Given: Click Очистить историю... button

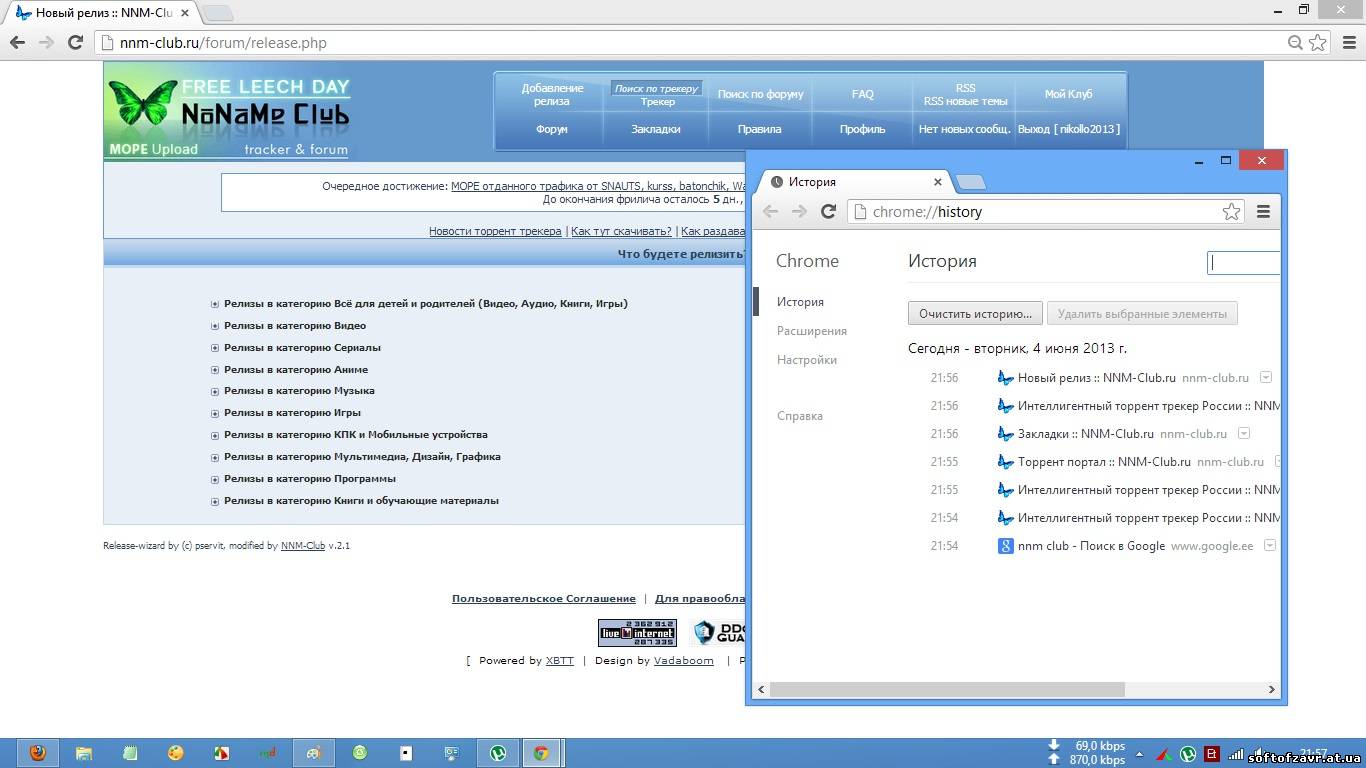Looking at the screenshot, I should 975,313.
